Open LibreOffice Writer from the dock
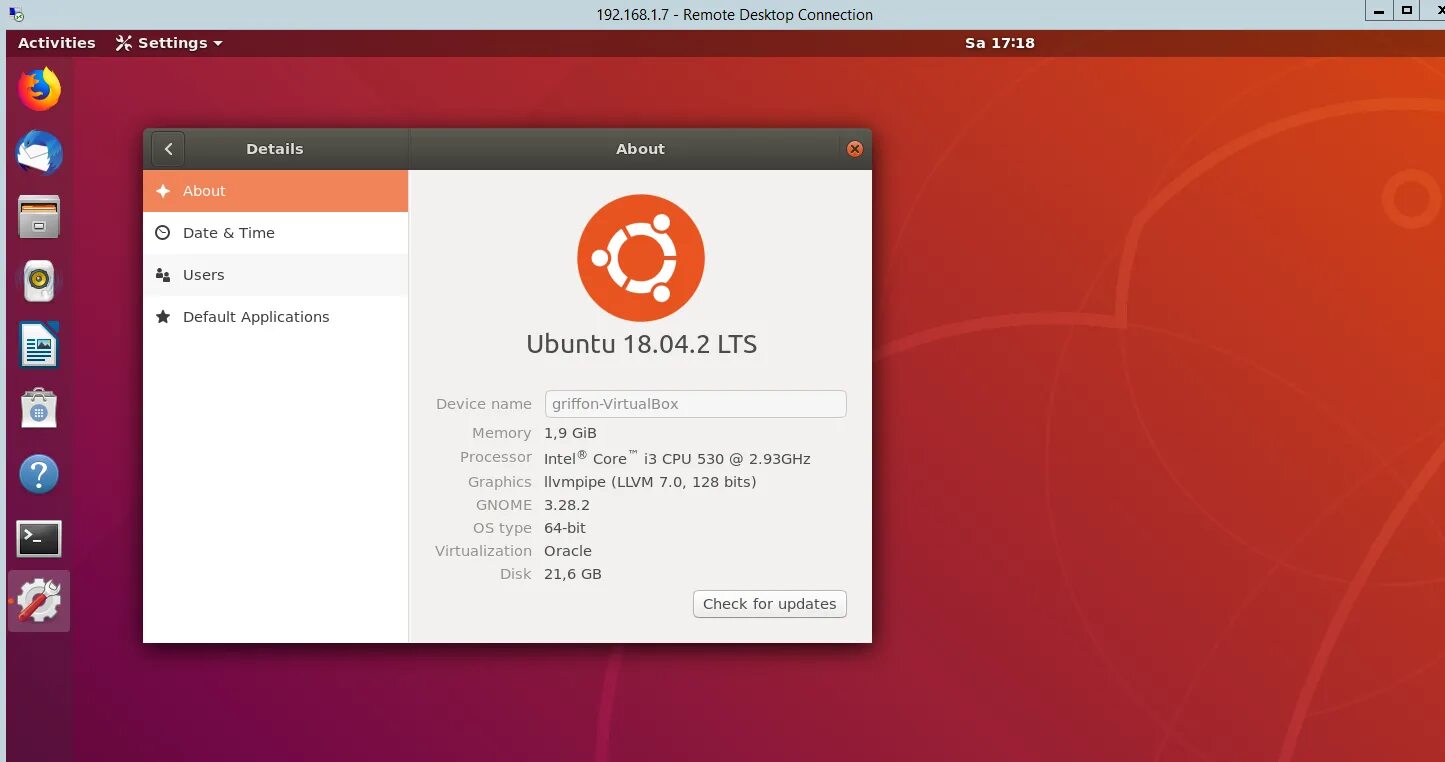Viewport: 1445px width, 762px height. tap(39, 345)
